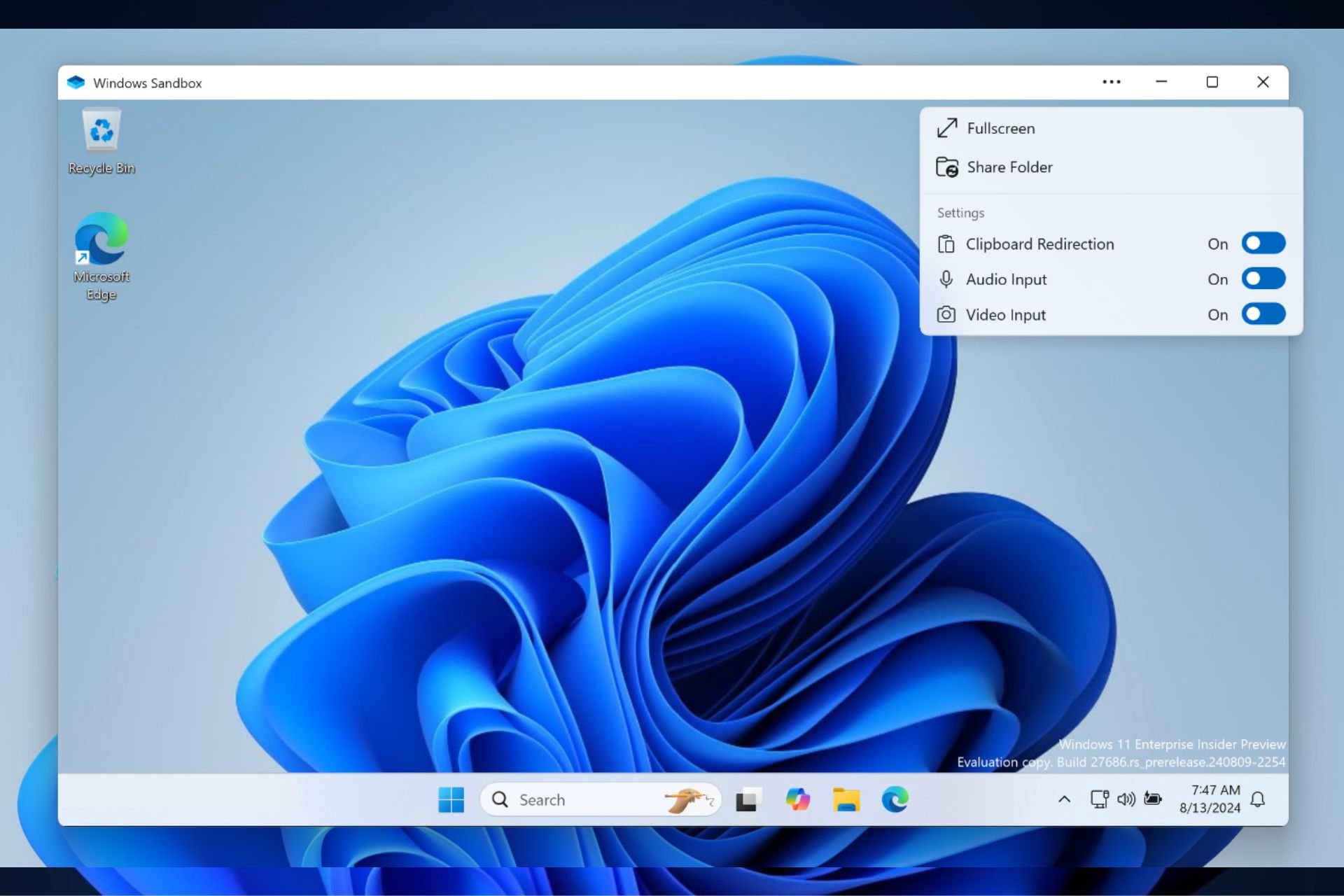Open Task View on the taskbar
Screen dimensions: 1344x896
tap(748, 799)
